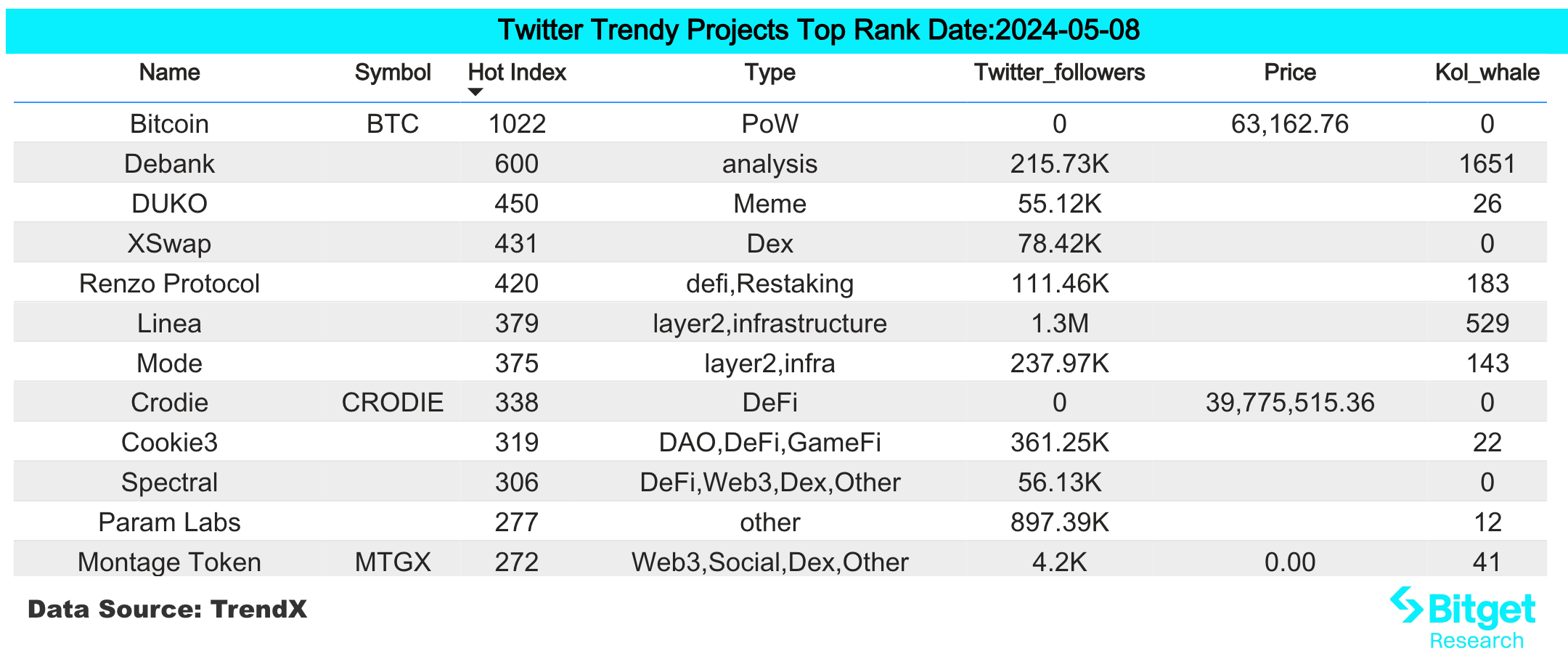Click the Kol_whale column header

coord(1487,73)
